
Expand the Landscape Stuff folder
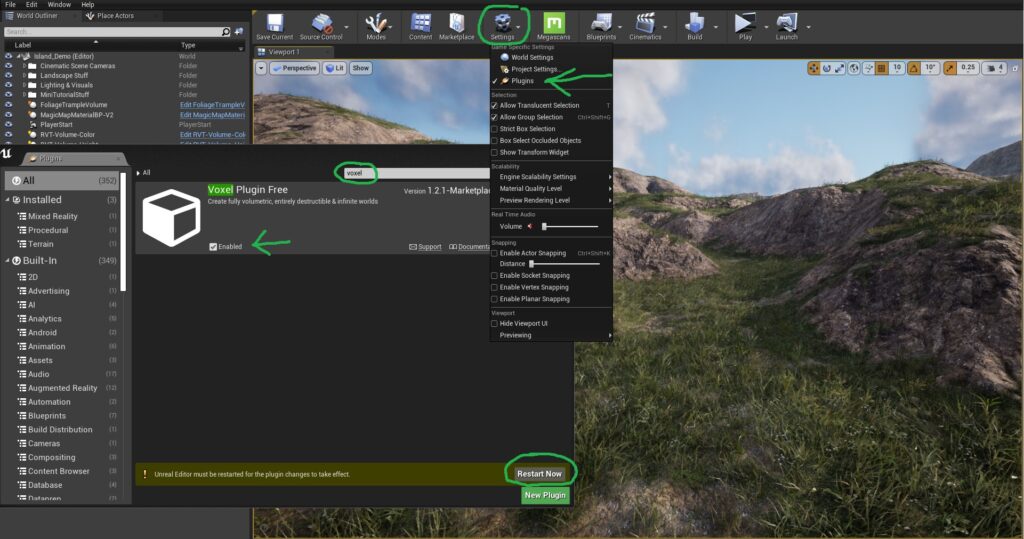[x=24, y=76]
